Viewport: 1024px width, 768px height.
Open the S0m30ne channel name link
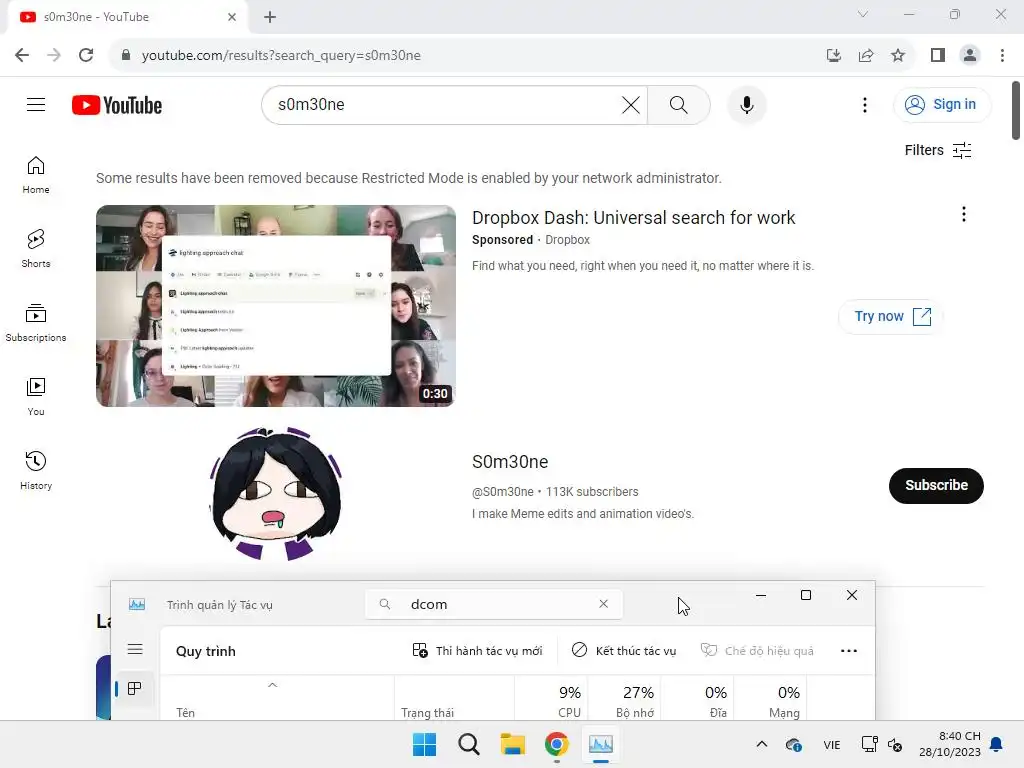(510, 462)
